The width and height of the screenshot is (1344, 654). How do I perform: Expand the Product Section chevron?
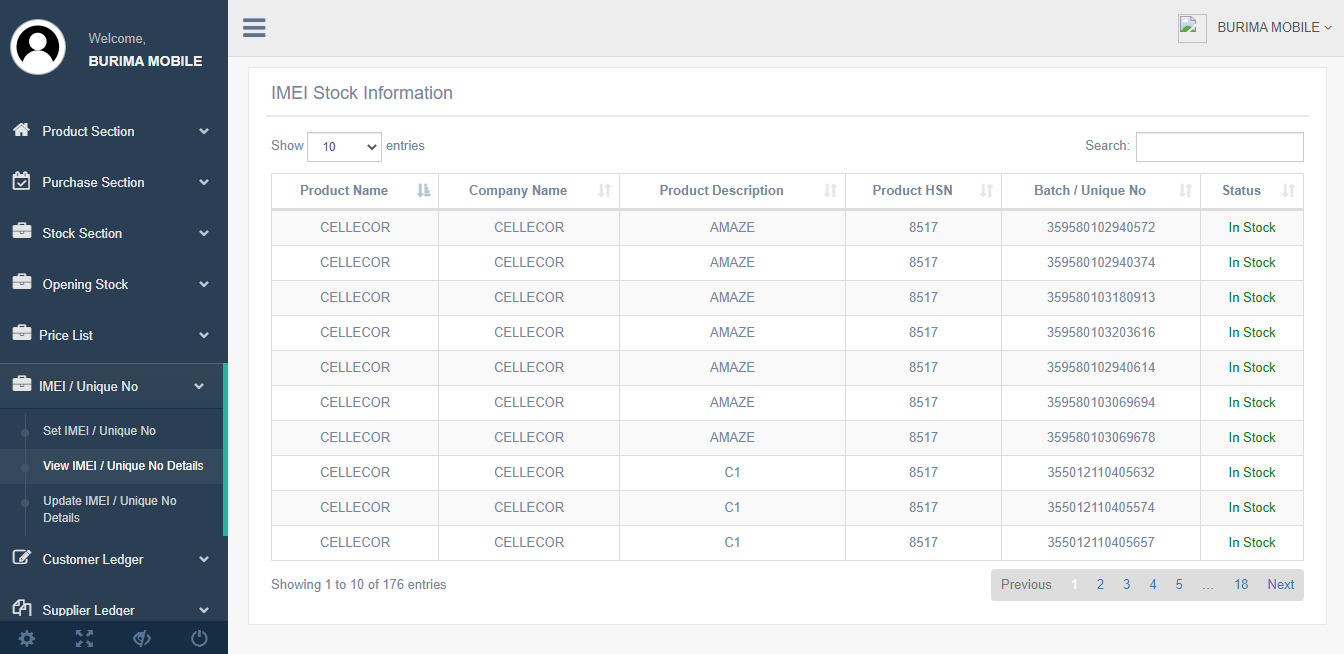[203, 131]
